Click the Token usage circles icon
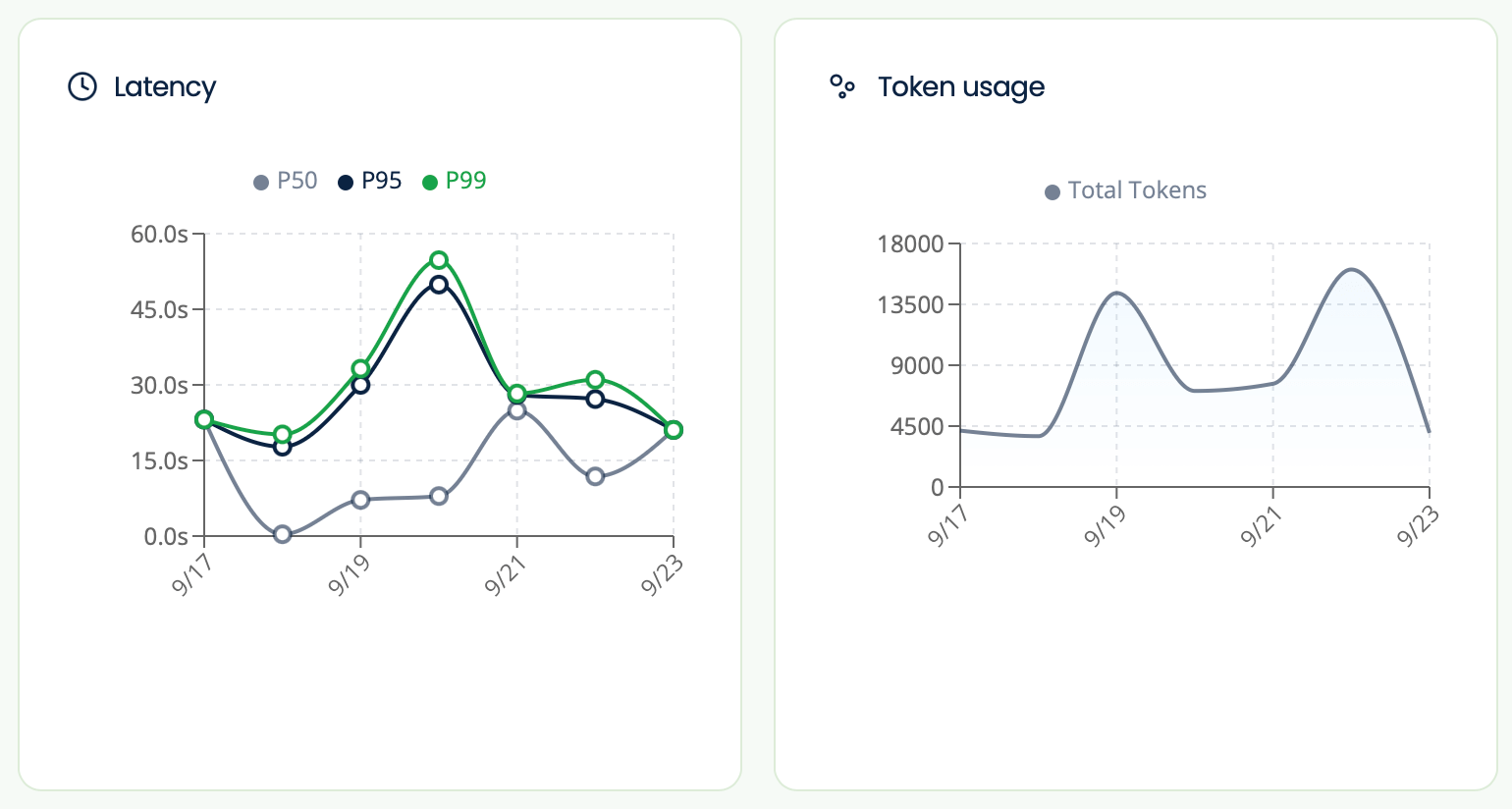The height and width of the screenshot is (809, 1512). click(842, 87)
